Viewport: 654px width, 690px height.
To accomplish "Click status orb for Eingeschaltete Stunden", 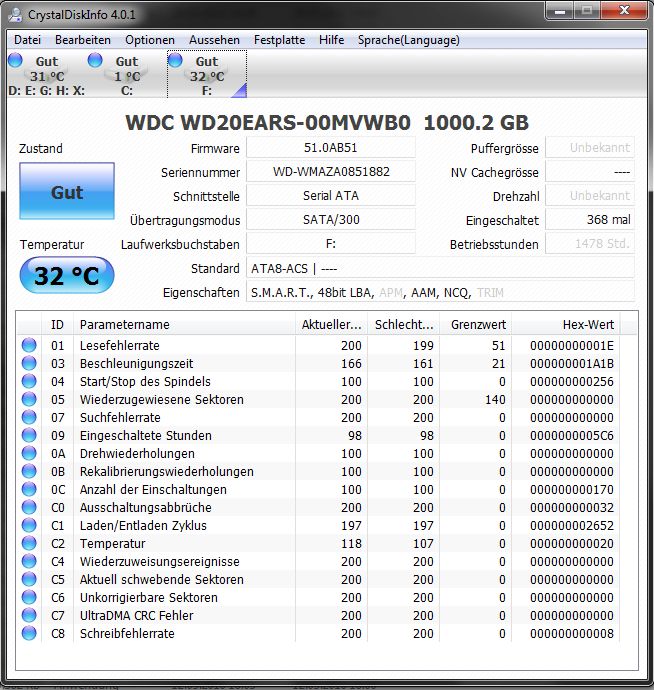I will (x=29, y=435).
